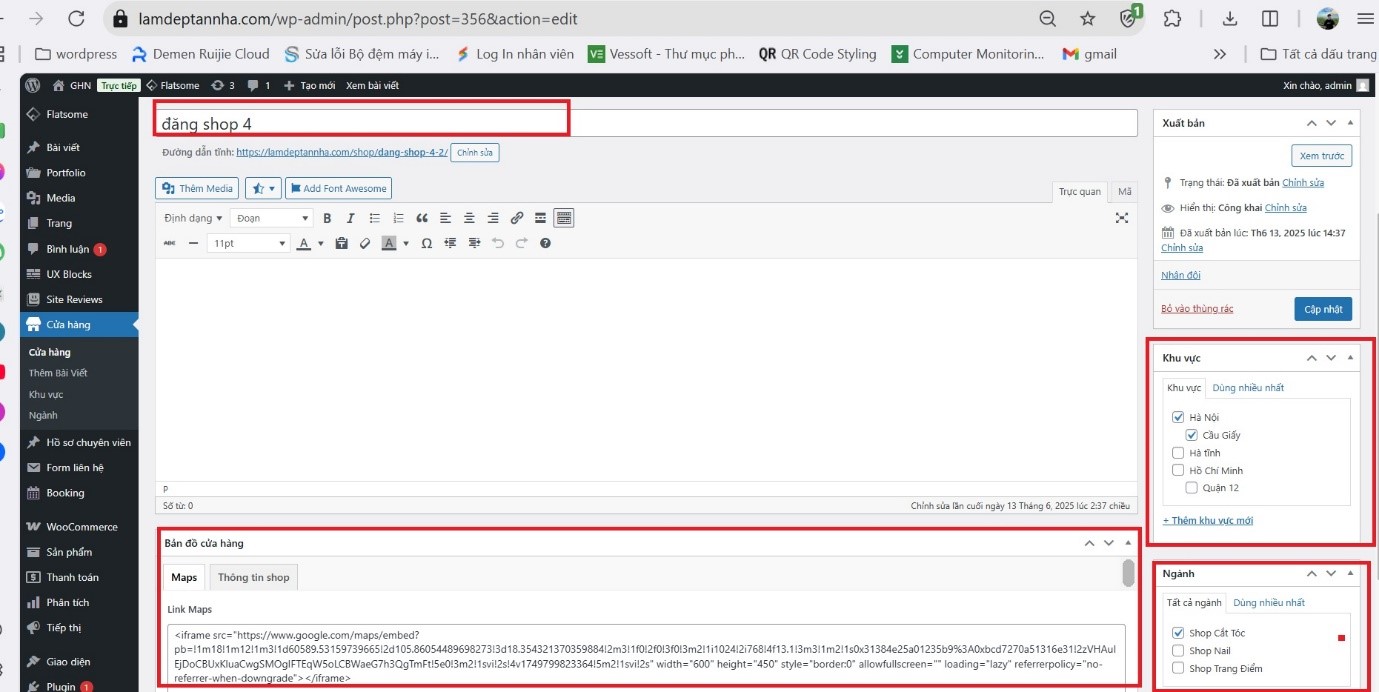Open WooCommerce in sidebar menu
1379x692 pixels.
[x=81, y=527]
